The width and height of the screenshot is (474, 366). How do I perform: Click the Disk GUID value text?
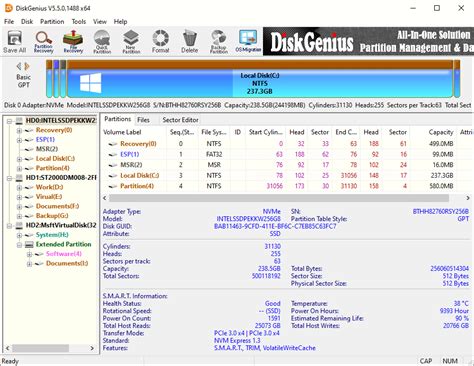tap(275, 227)
